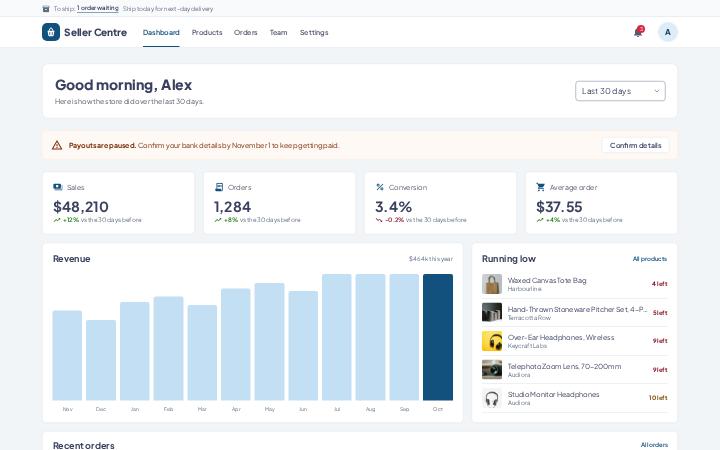Click the Sales upward trend arrow
Screen dimensions: 720x450
[57, 220]
